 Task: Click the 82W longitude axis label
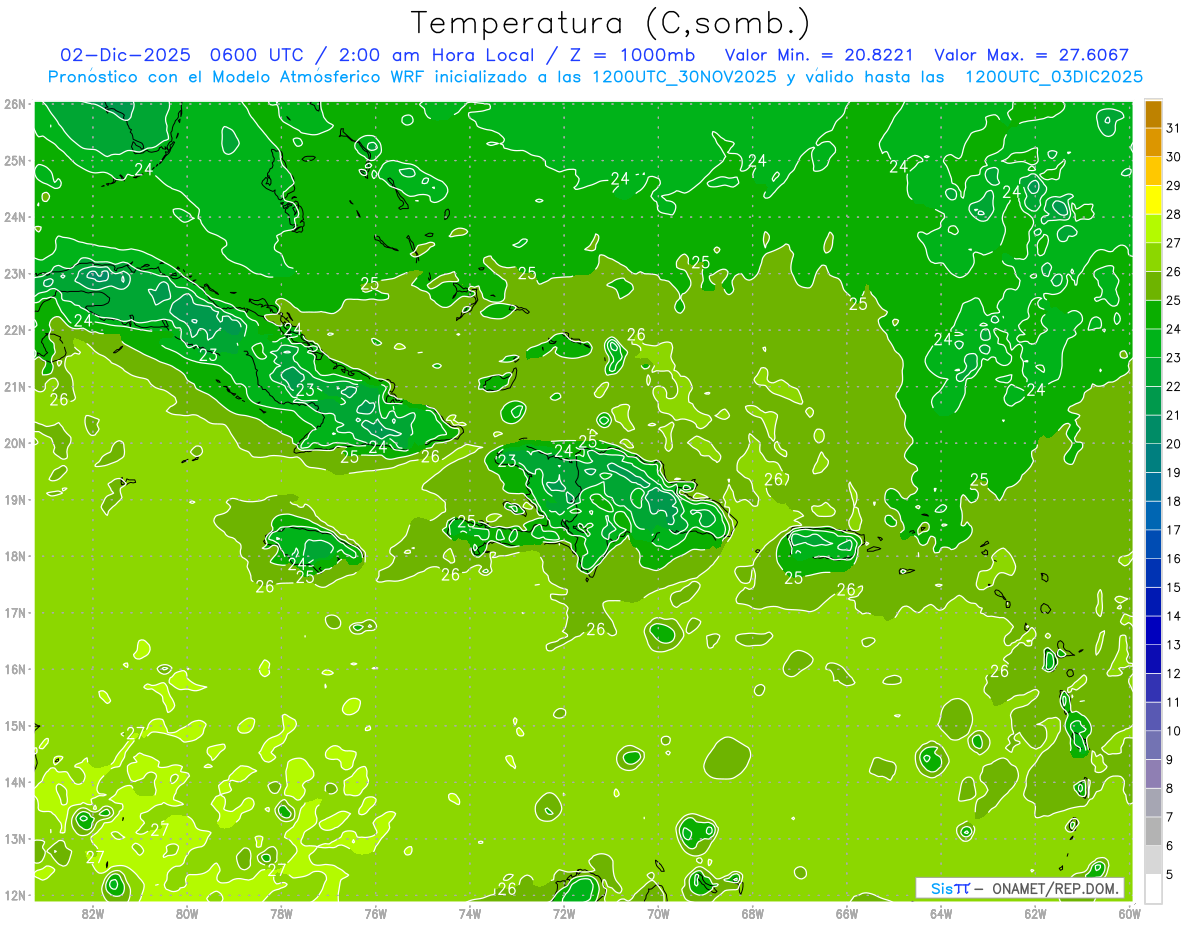93,912
